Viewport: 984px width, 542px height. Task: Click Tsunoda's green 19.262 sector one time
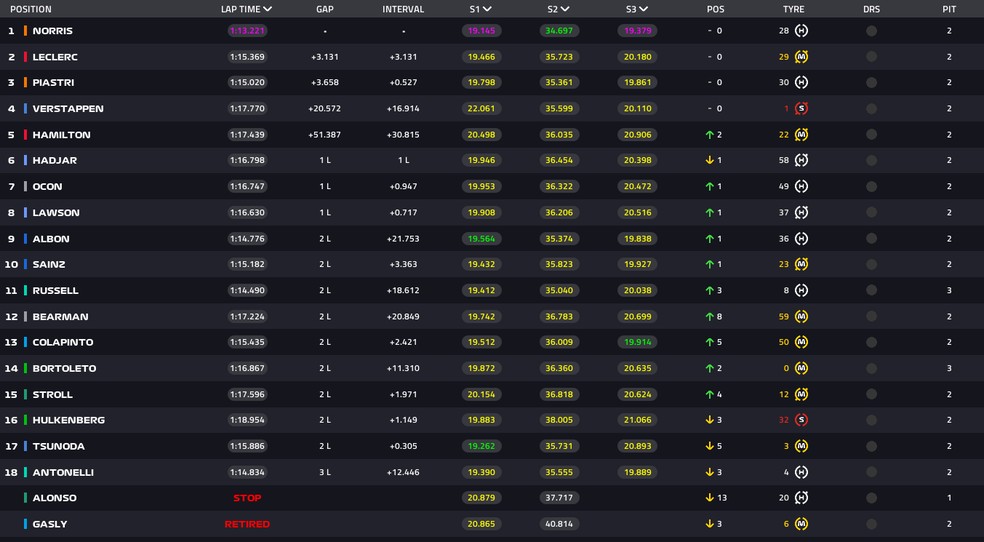tap(481, 446)
